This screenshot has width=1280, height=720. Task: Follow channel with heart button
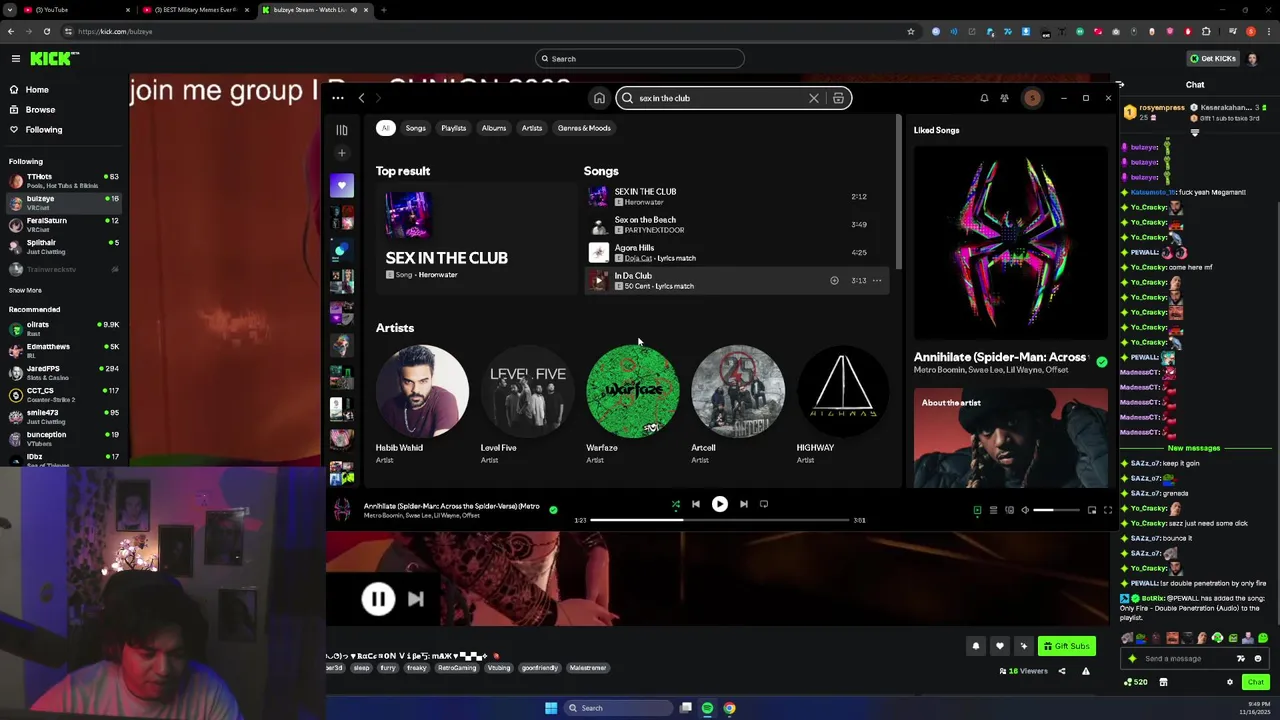[999, 646]
